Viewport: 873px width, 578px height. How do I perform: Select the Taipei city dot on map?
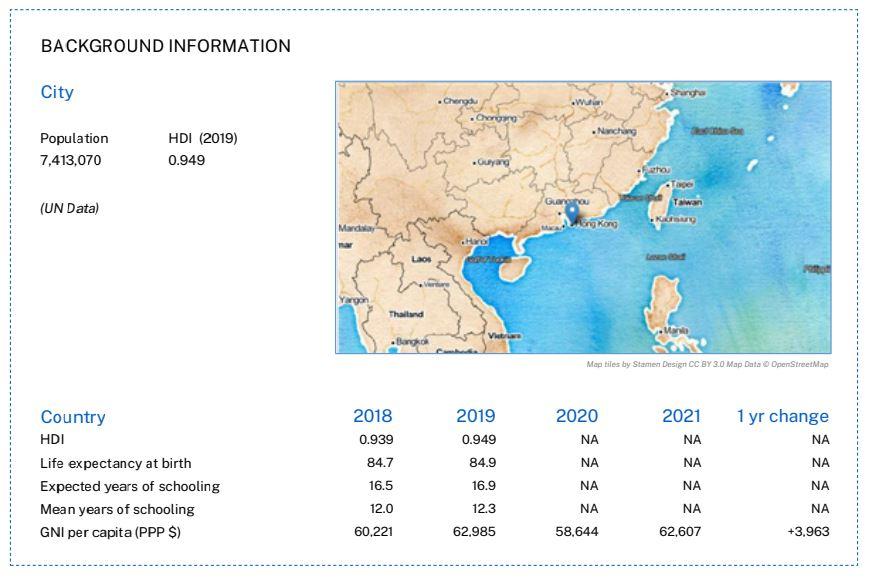point(669,184)
